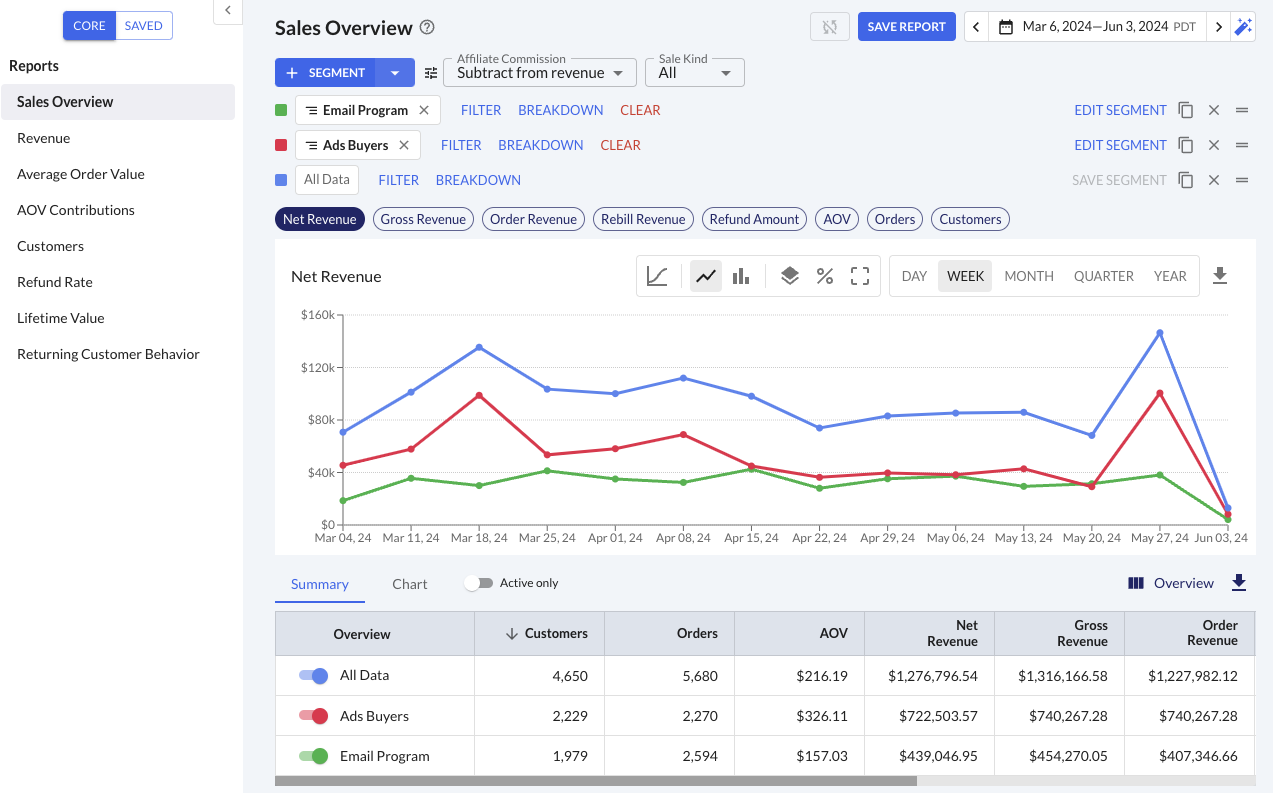The image size is (1273, 793).
Task: Open the filter settings sliders icon
Action: click(431, 73)
